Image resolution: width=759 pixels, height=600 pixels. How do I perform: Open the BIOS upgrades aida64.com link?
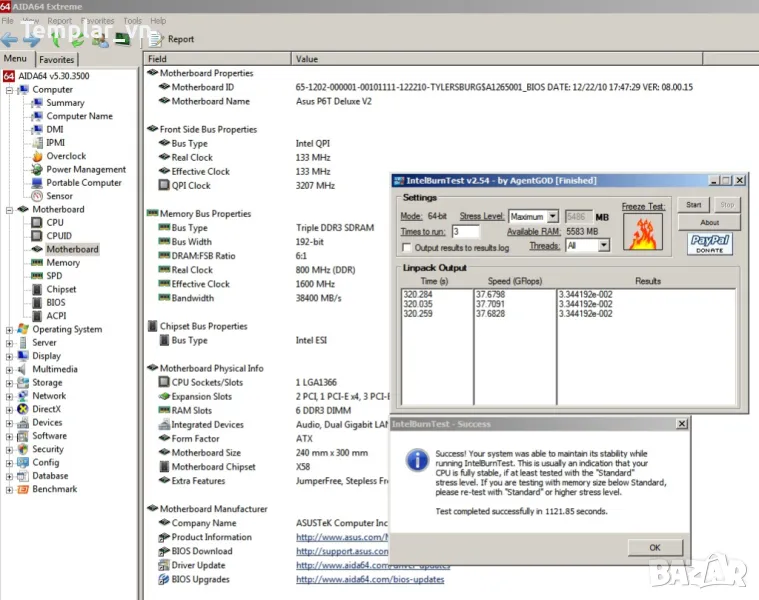370,579
